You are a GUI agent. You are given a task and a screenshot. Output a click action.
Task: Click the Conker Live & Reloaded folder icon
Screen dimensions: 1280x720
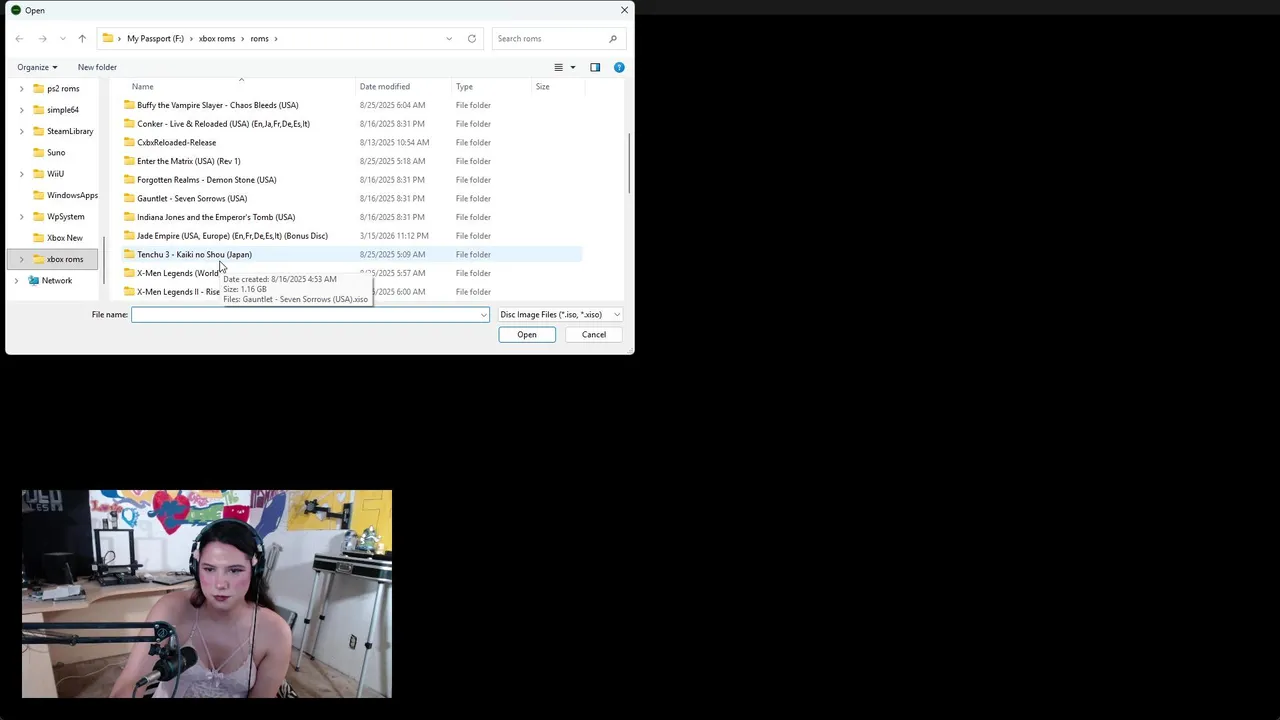pyautogui.click(x=129, y=124)
